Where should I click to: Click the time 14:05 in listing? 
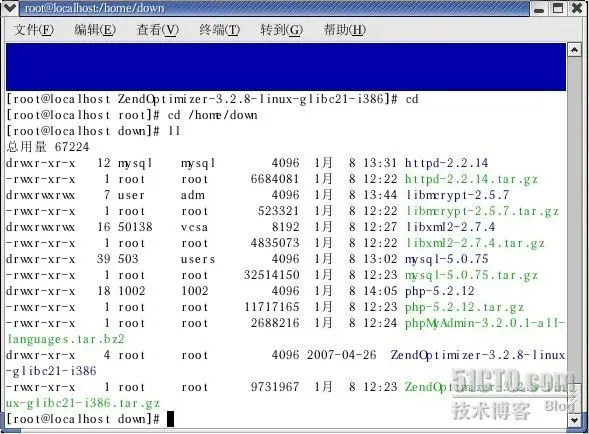pos(380,291)
